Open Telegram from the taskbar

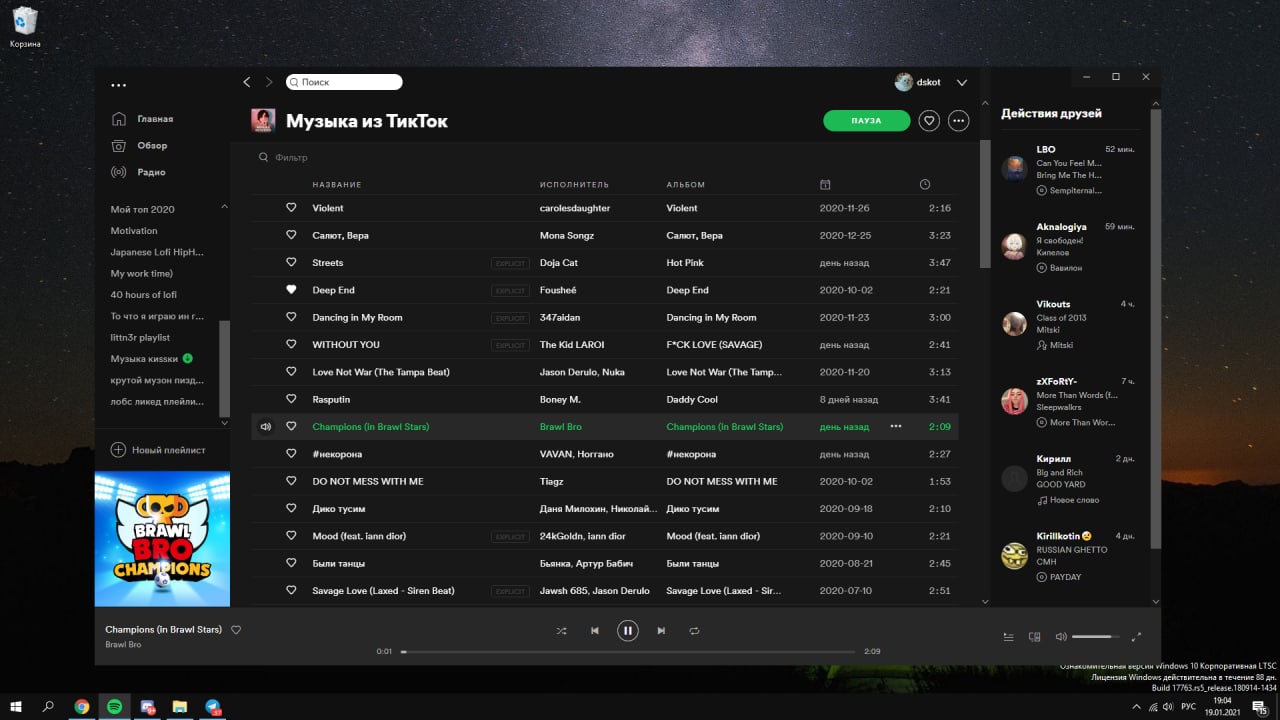point(213,706)
